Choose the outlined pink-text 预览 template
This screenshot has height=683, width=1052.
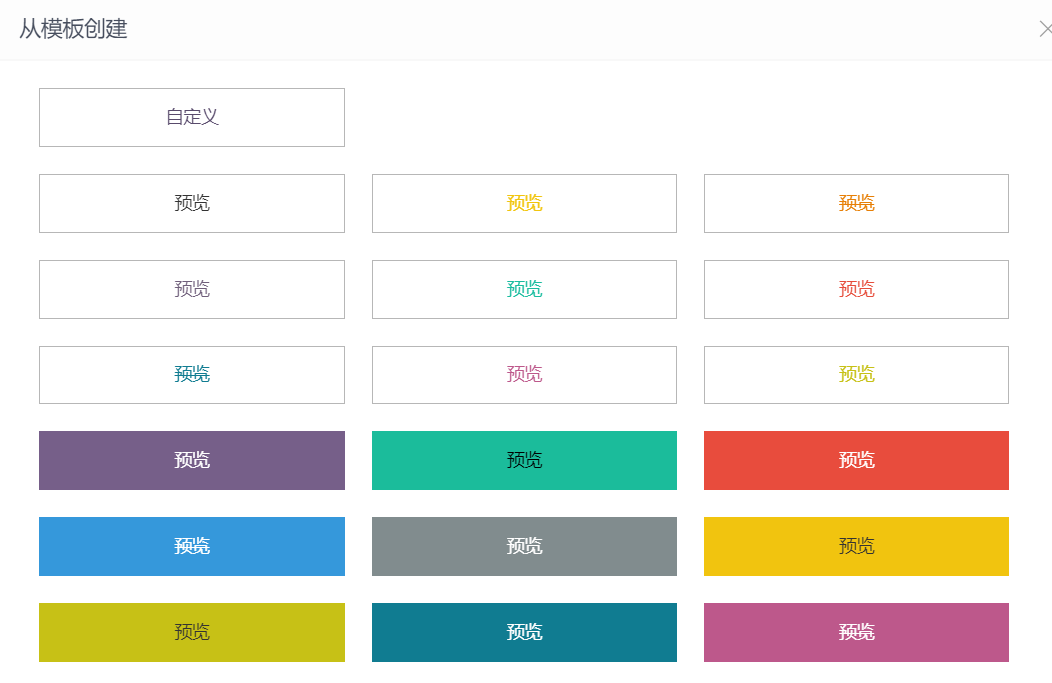pos(524,375)
